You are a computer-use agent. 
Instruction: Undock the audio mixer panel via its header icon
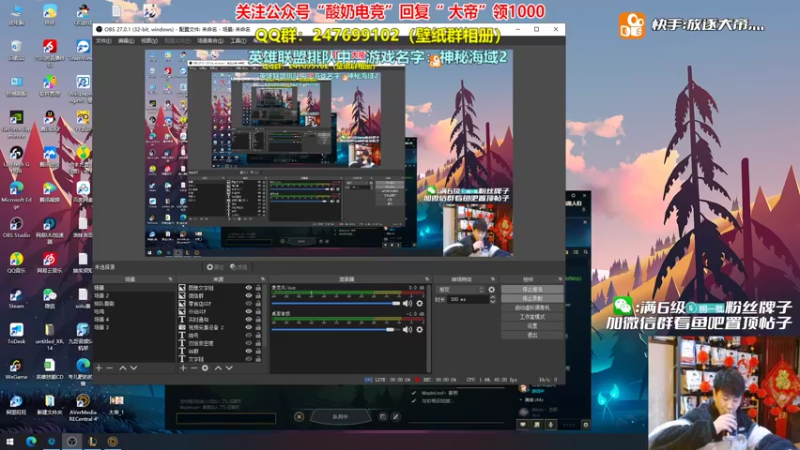(427, 279)
